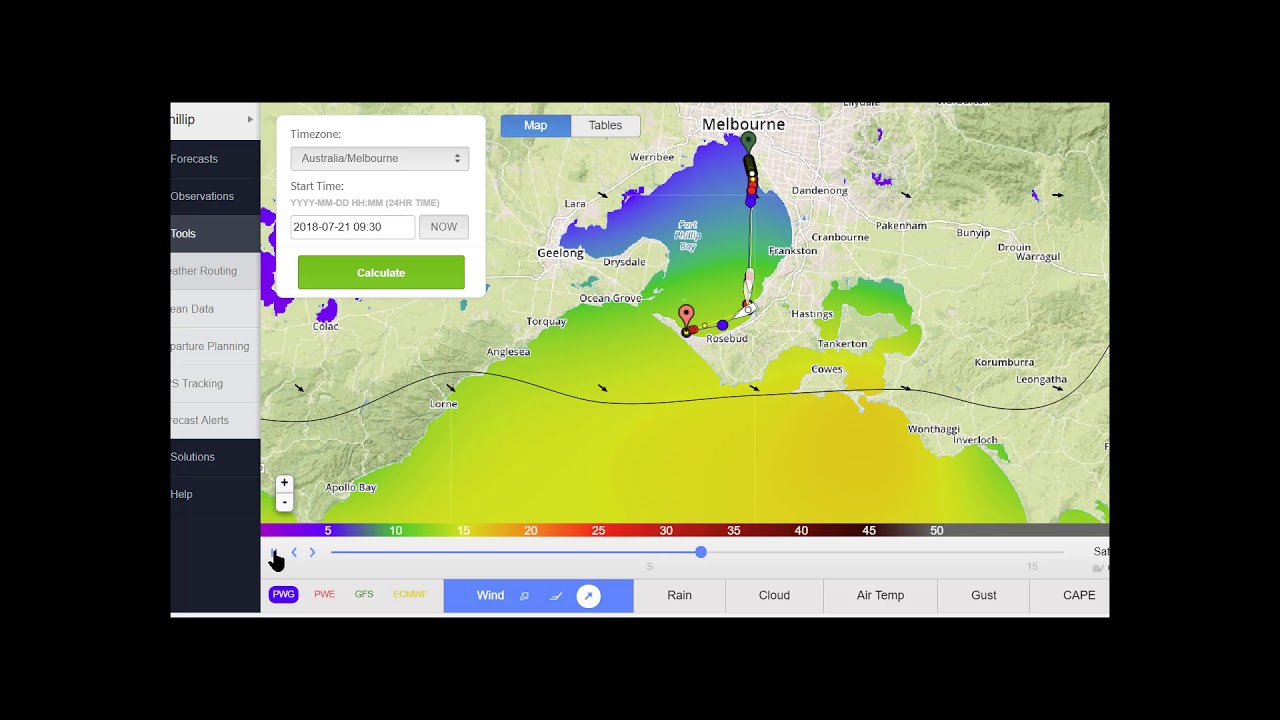1280x720 pixels.
Task: Click the Cowes label on the map
Action: (x=827, y=369)
